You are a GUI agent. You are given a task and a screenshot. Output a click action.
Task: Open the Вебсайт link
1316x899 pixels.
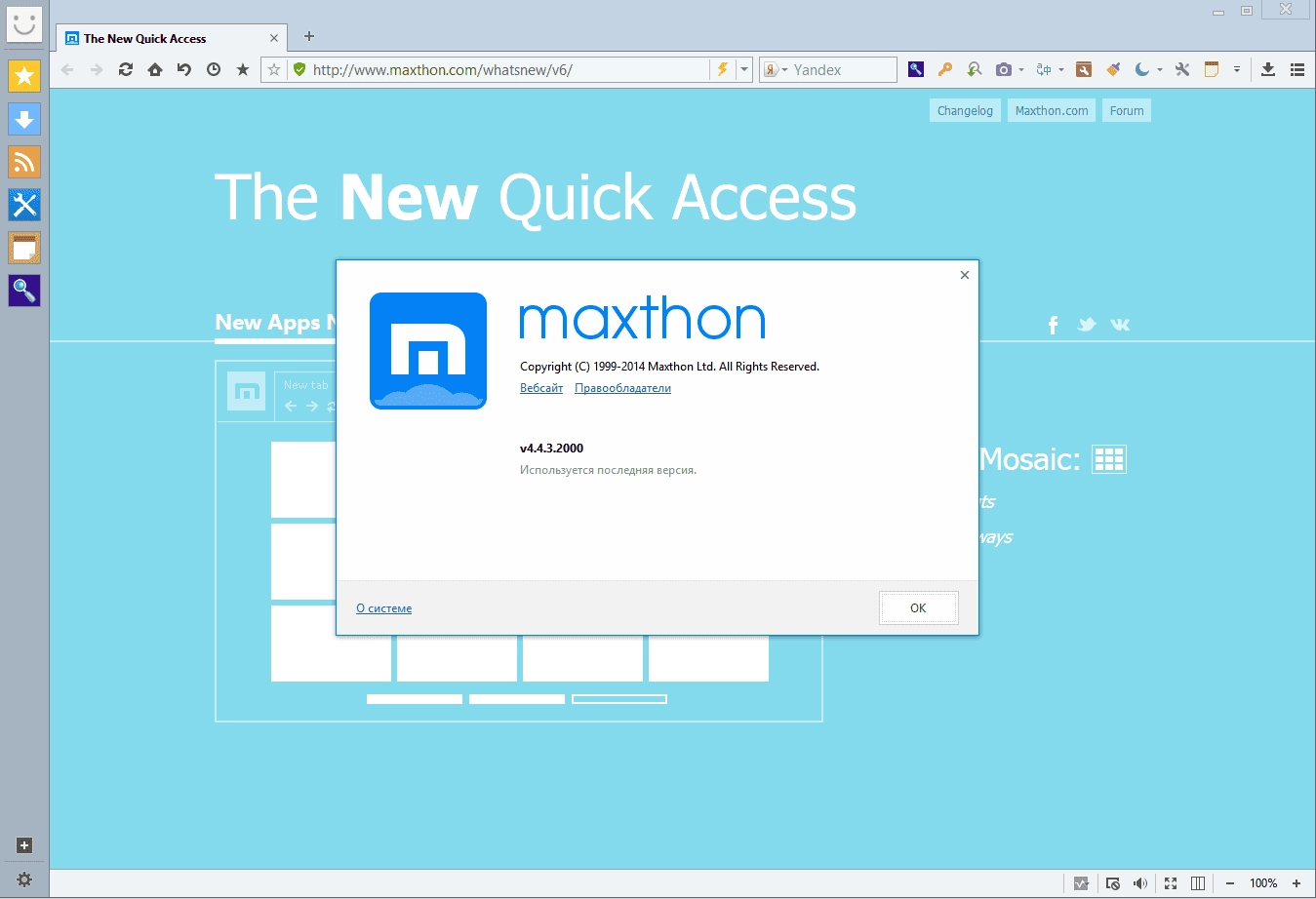click(x=541, y=388)
